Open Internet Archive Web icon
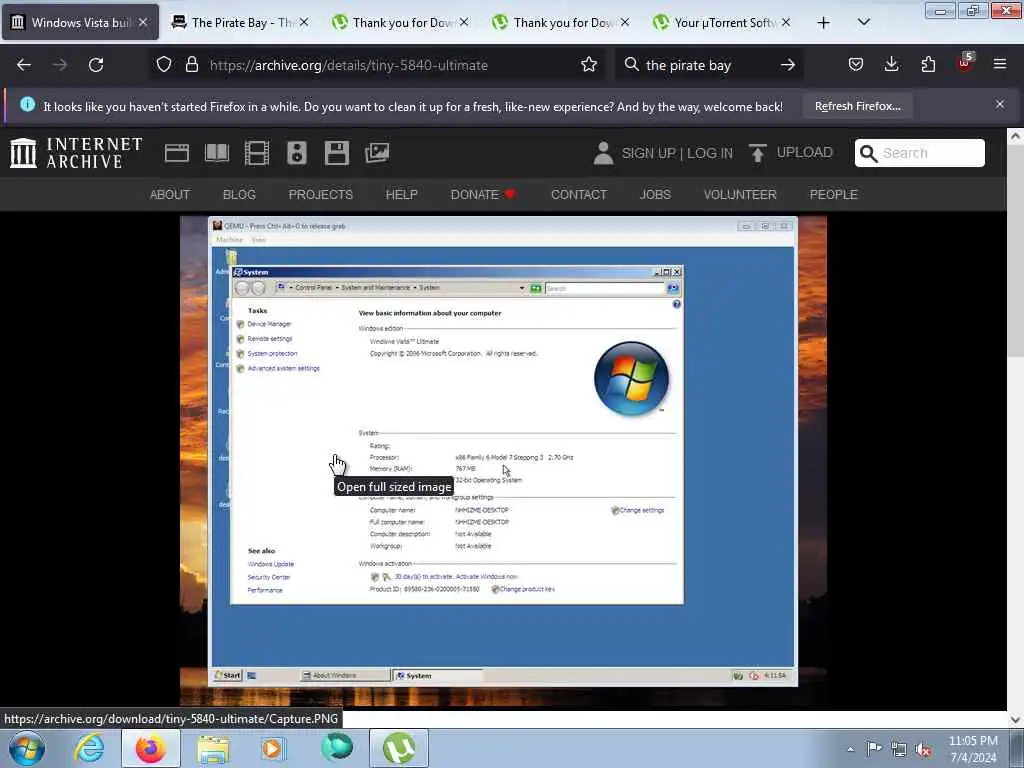 177,153
